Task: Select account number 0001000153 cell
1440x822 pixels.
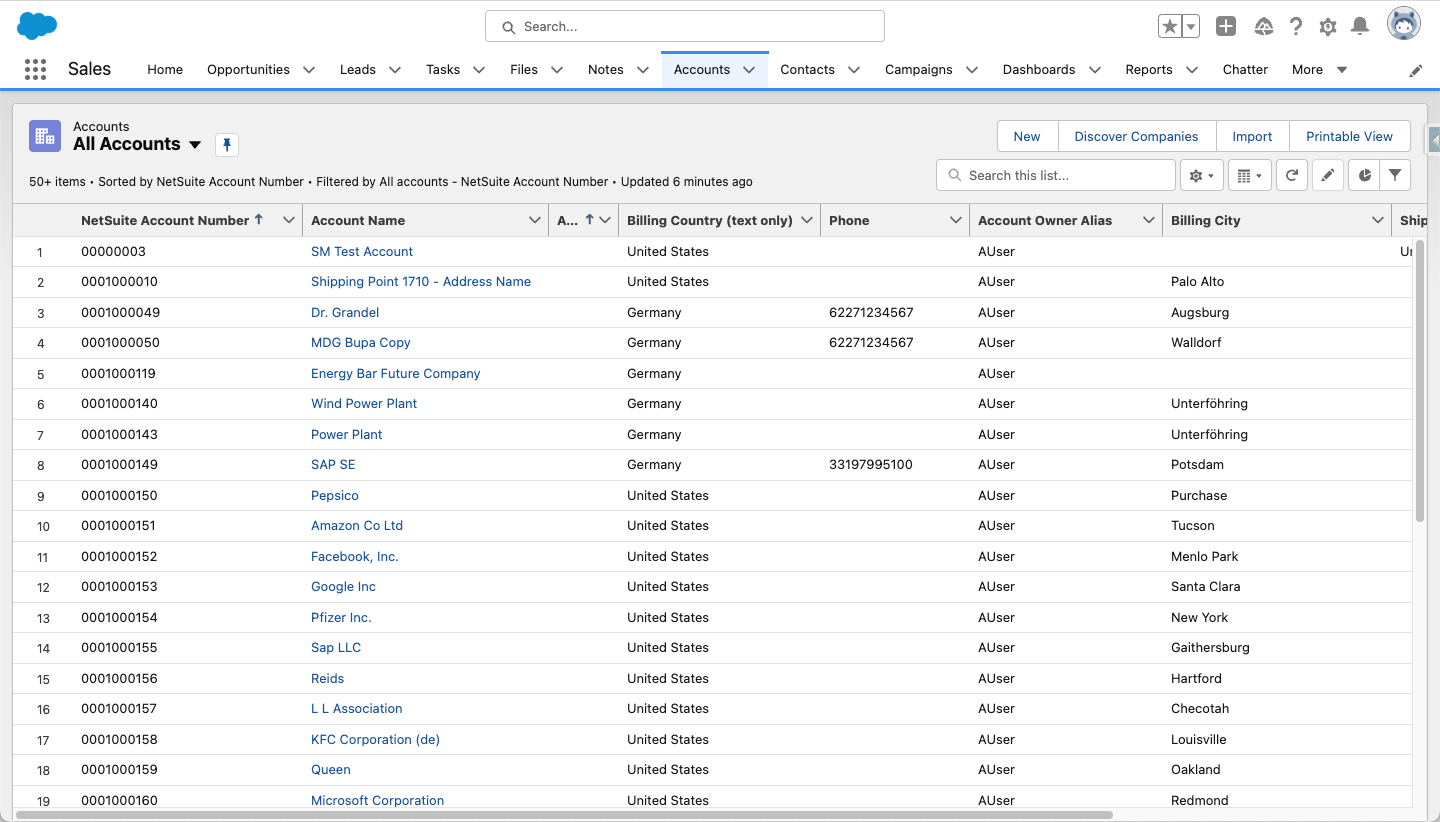Action: [x=119, y=586]
